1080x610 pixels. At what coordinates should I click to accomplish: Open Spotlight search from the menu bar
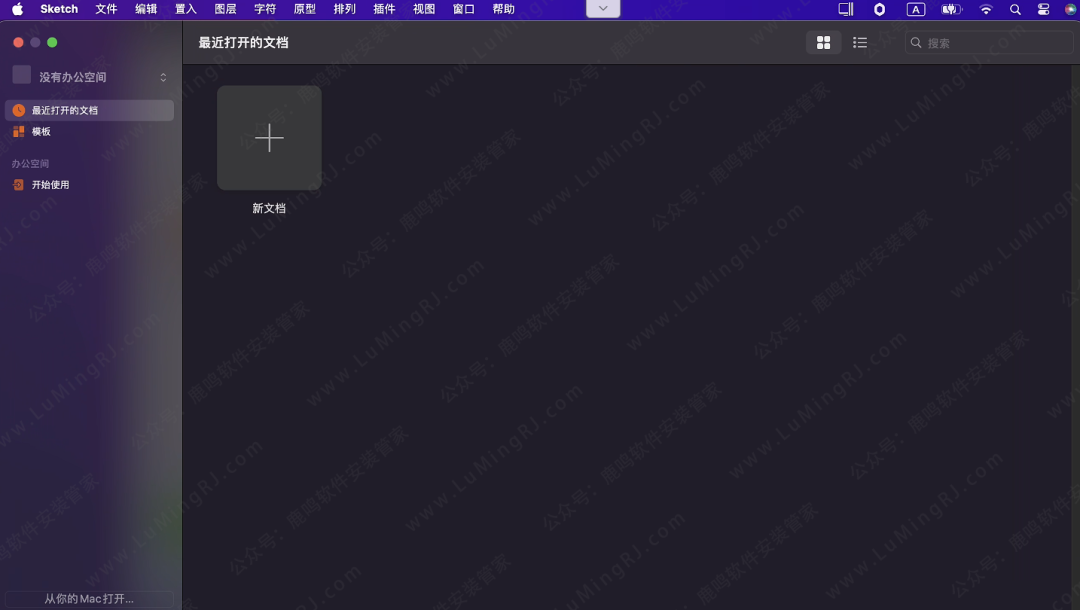tap(1015, 9)
